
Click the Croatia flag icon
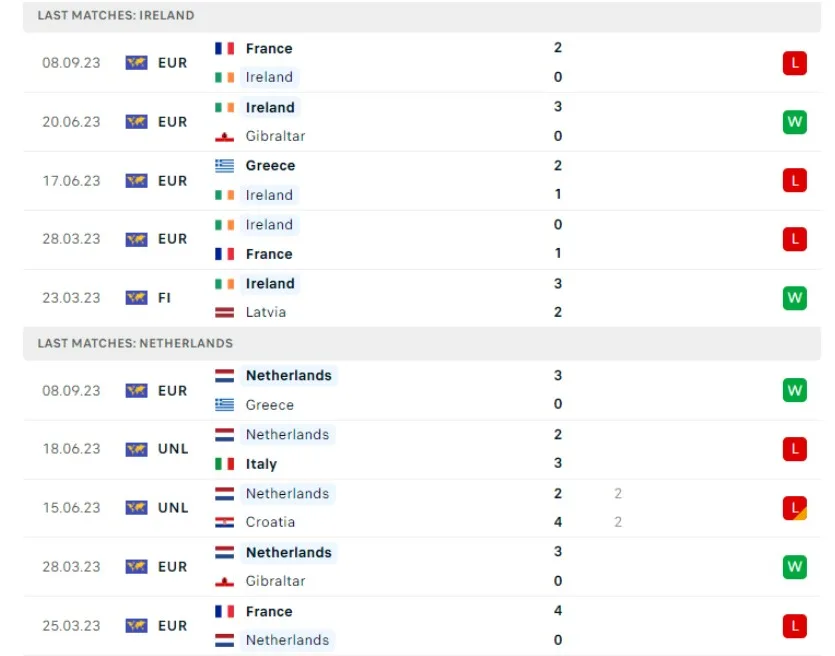click(x=224, y=522)
